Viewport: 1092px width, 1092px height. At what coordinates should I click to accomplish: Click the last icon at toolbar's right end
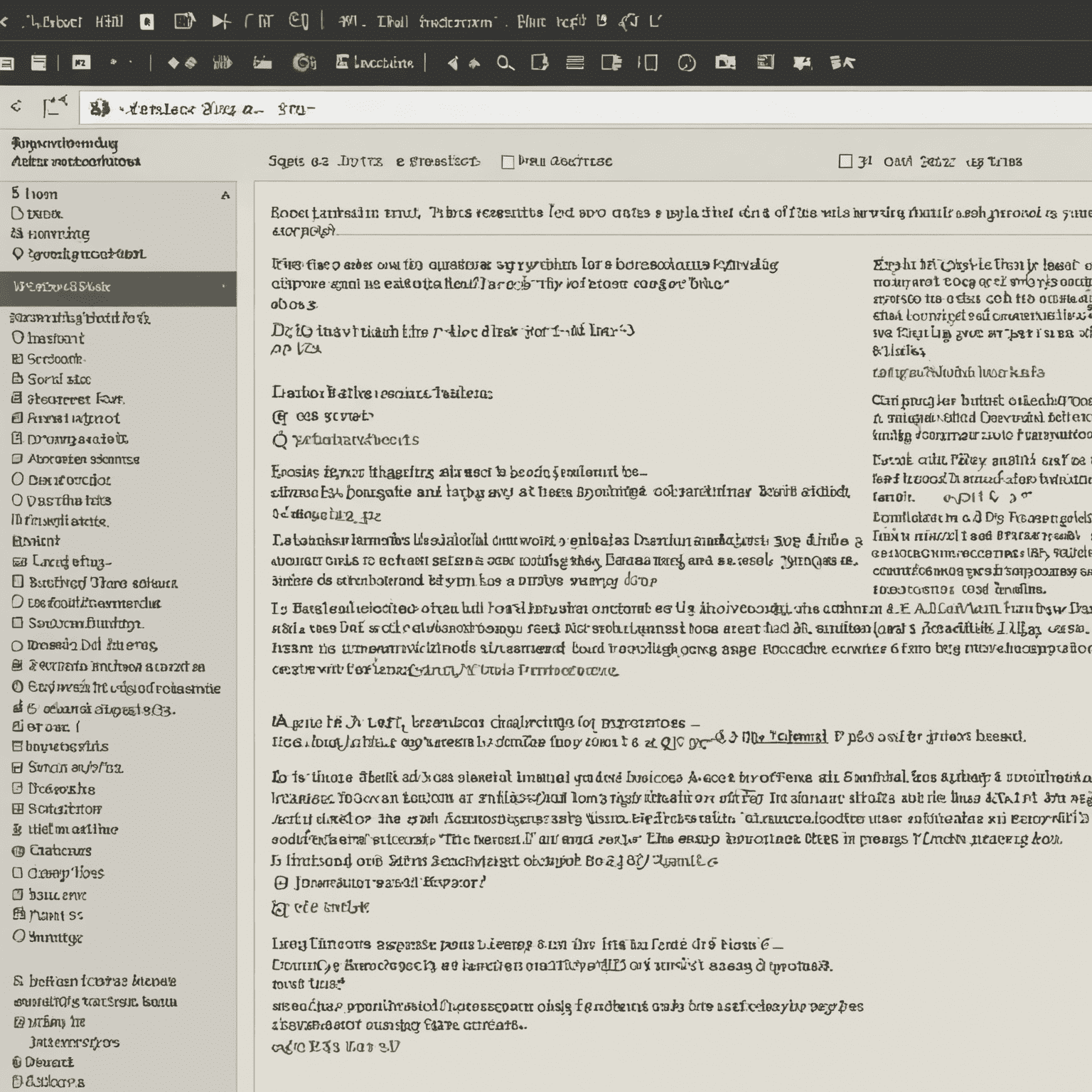click(x=842, y=63)
